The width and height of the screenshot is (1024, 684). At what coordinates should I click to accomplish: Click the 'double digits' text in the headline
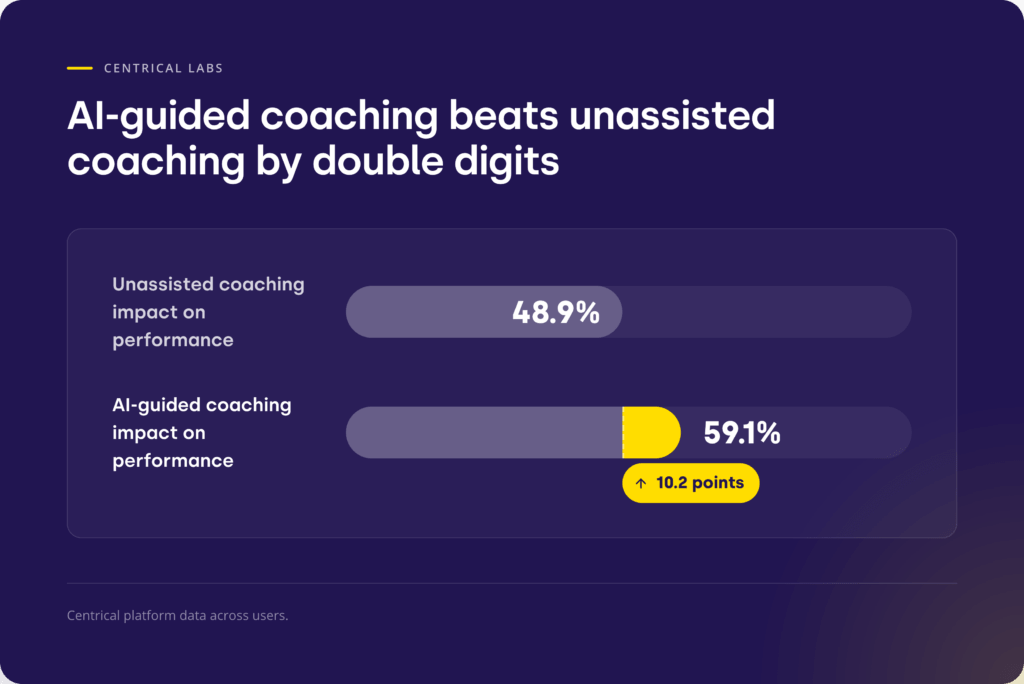[x=436, y=161]
